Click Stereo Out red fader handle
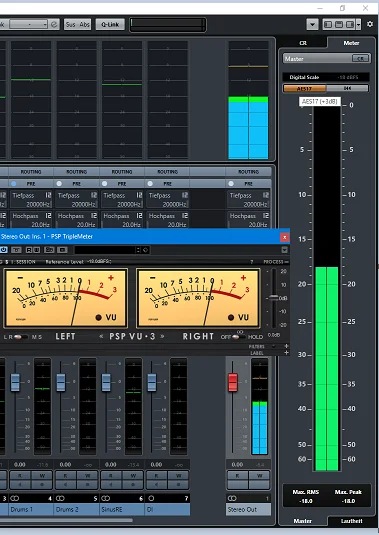This screenshot has width=379, height=535. point(233,382)
